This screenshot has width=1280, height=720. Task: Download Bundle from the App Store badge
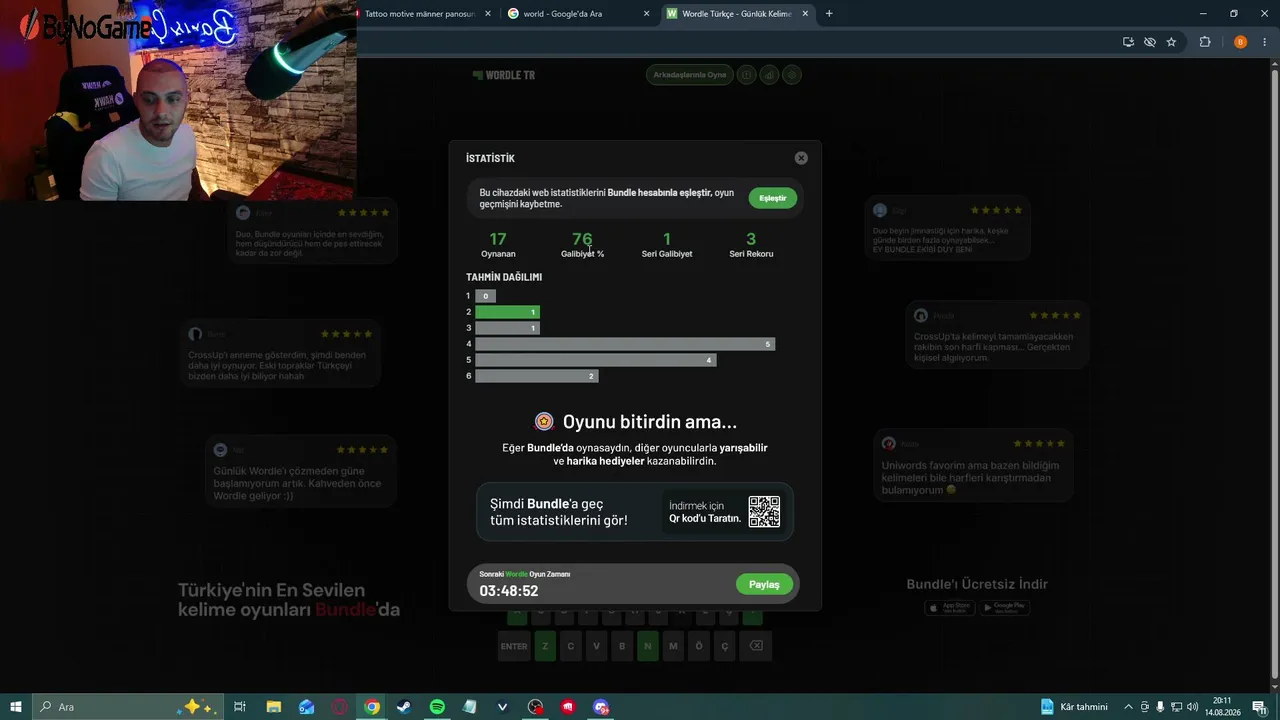point(950,607)
